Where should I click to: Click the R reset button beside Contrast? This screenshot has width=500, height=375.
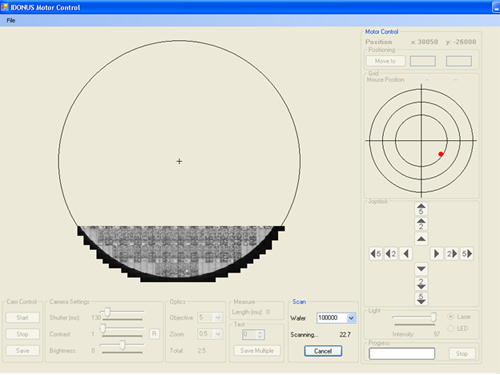click(154, 334)
